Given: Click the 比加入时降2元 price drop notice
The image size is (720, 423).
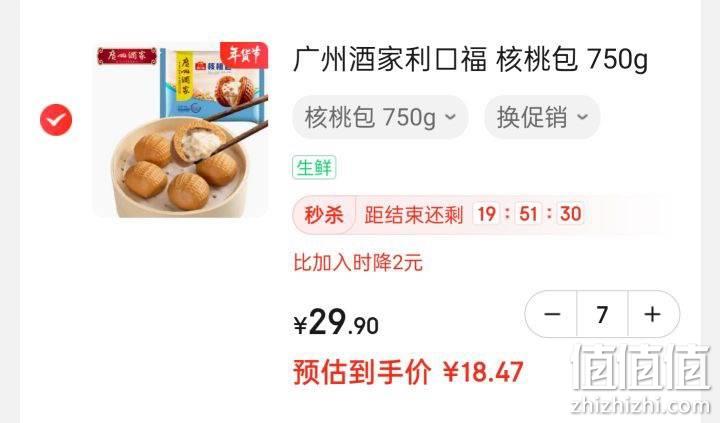Looking at the screenshot, I should click(358, 263).
